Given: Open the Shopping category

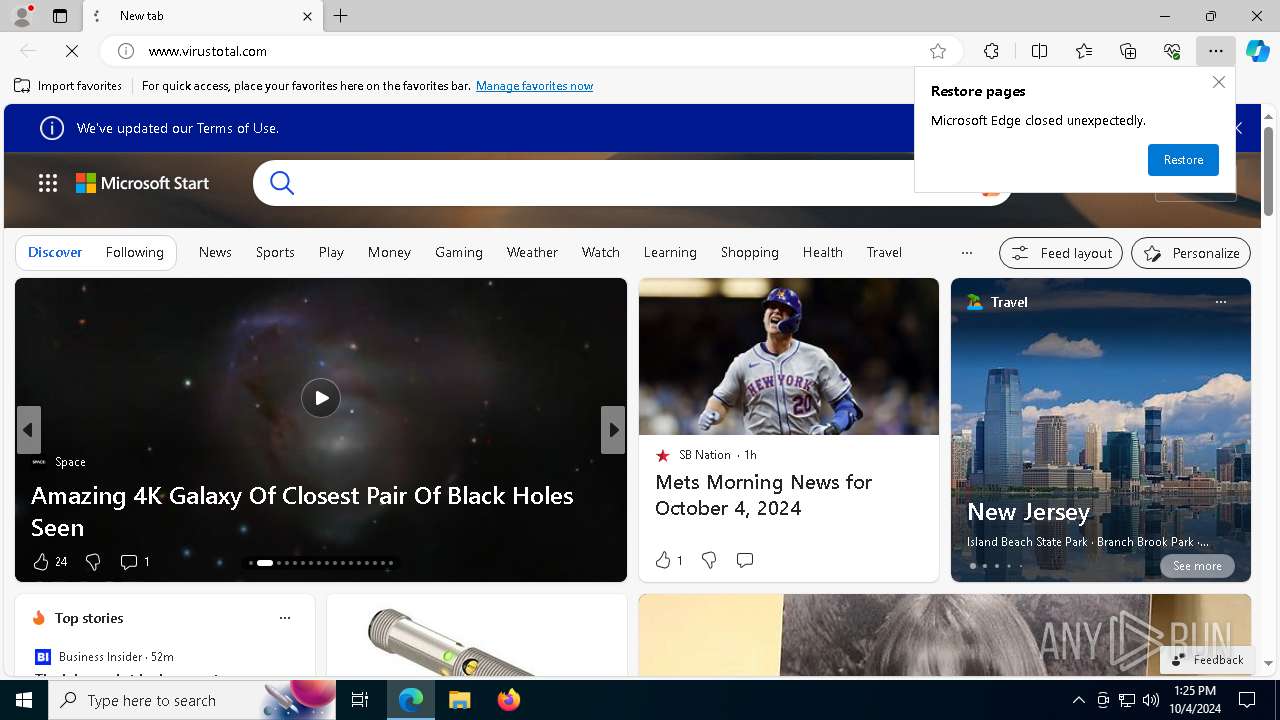Looking at the screenshot, I should [750, 252].
